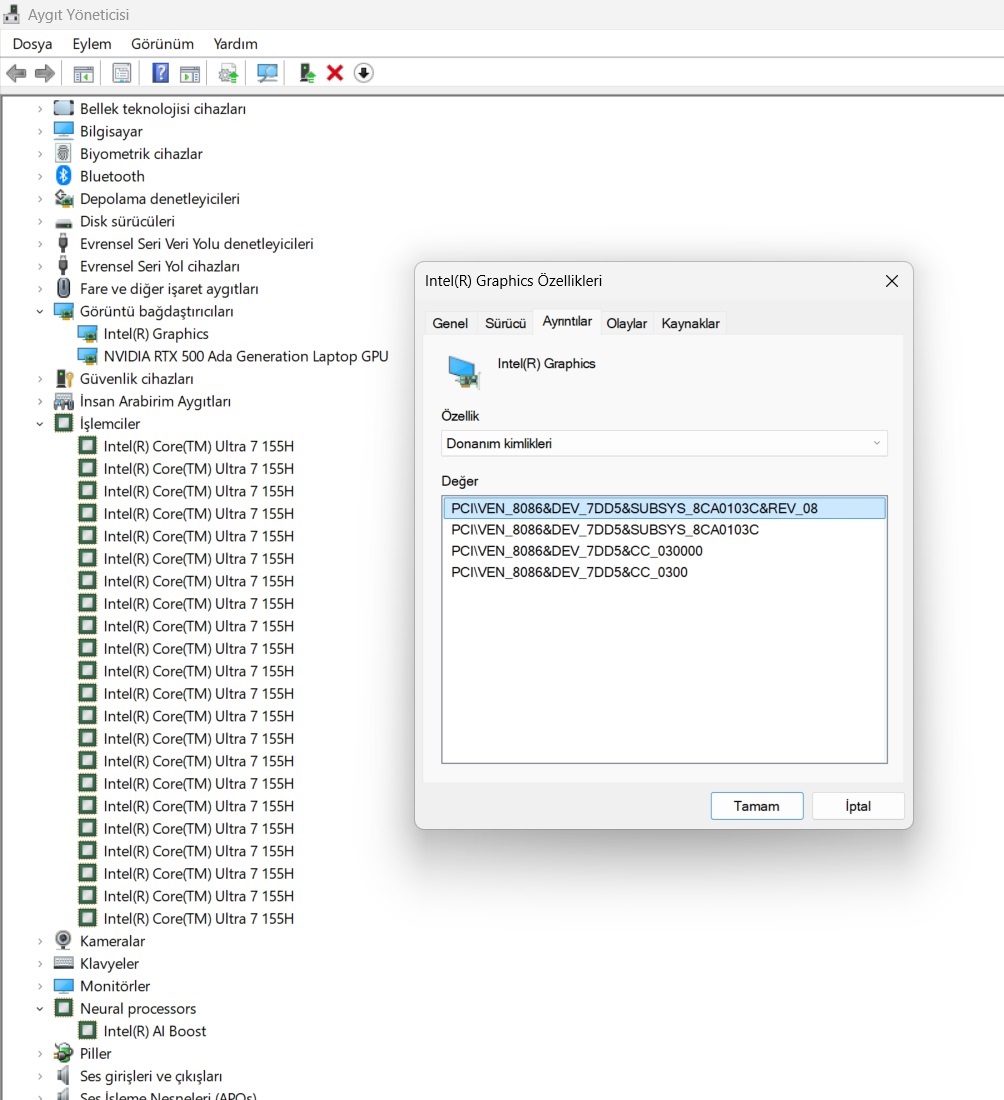Switch to the Genel tab

click(450, 323)
